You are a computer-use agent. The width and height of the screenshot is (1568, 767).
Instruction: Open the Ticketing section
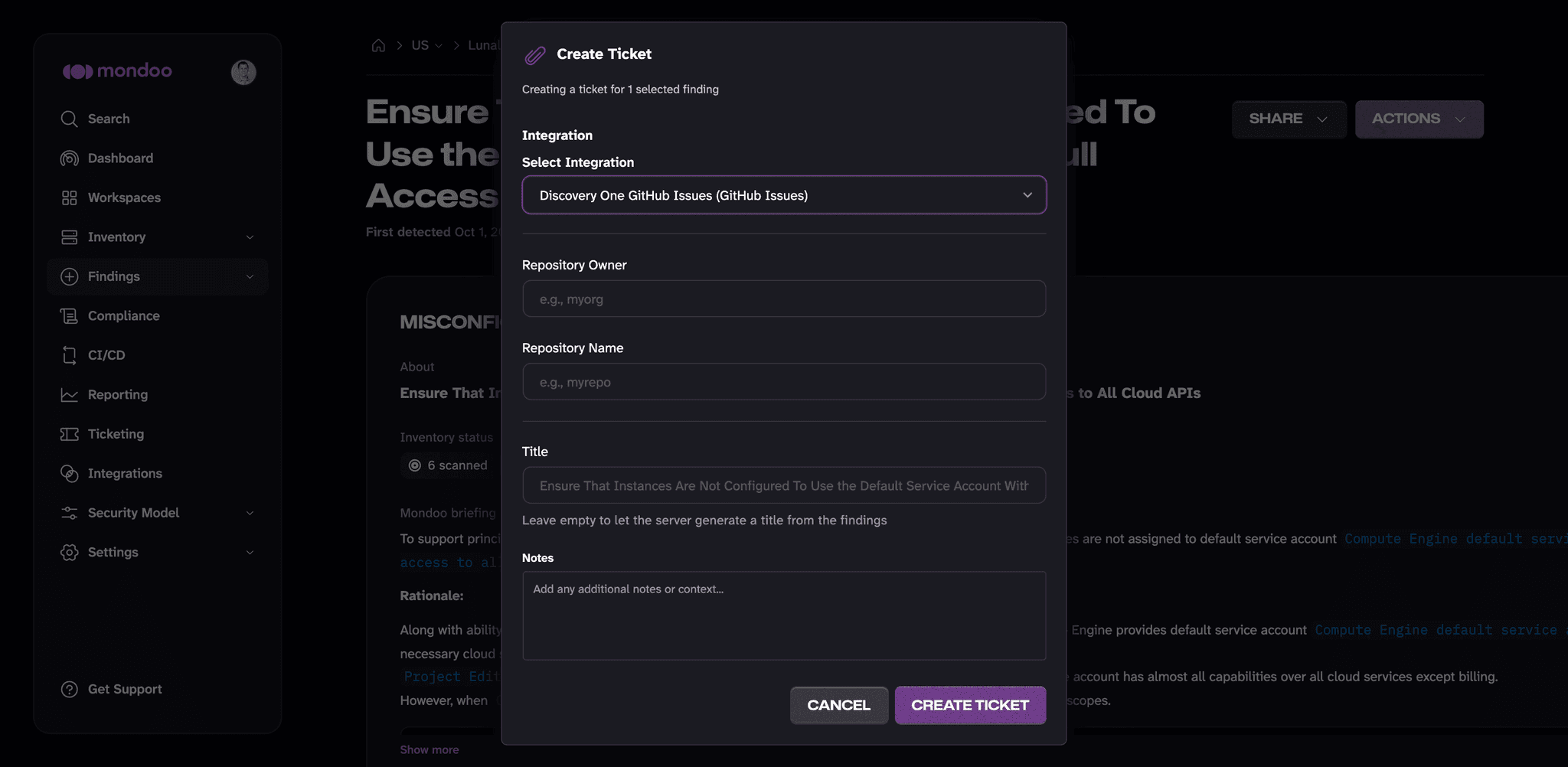coord(116,434)
